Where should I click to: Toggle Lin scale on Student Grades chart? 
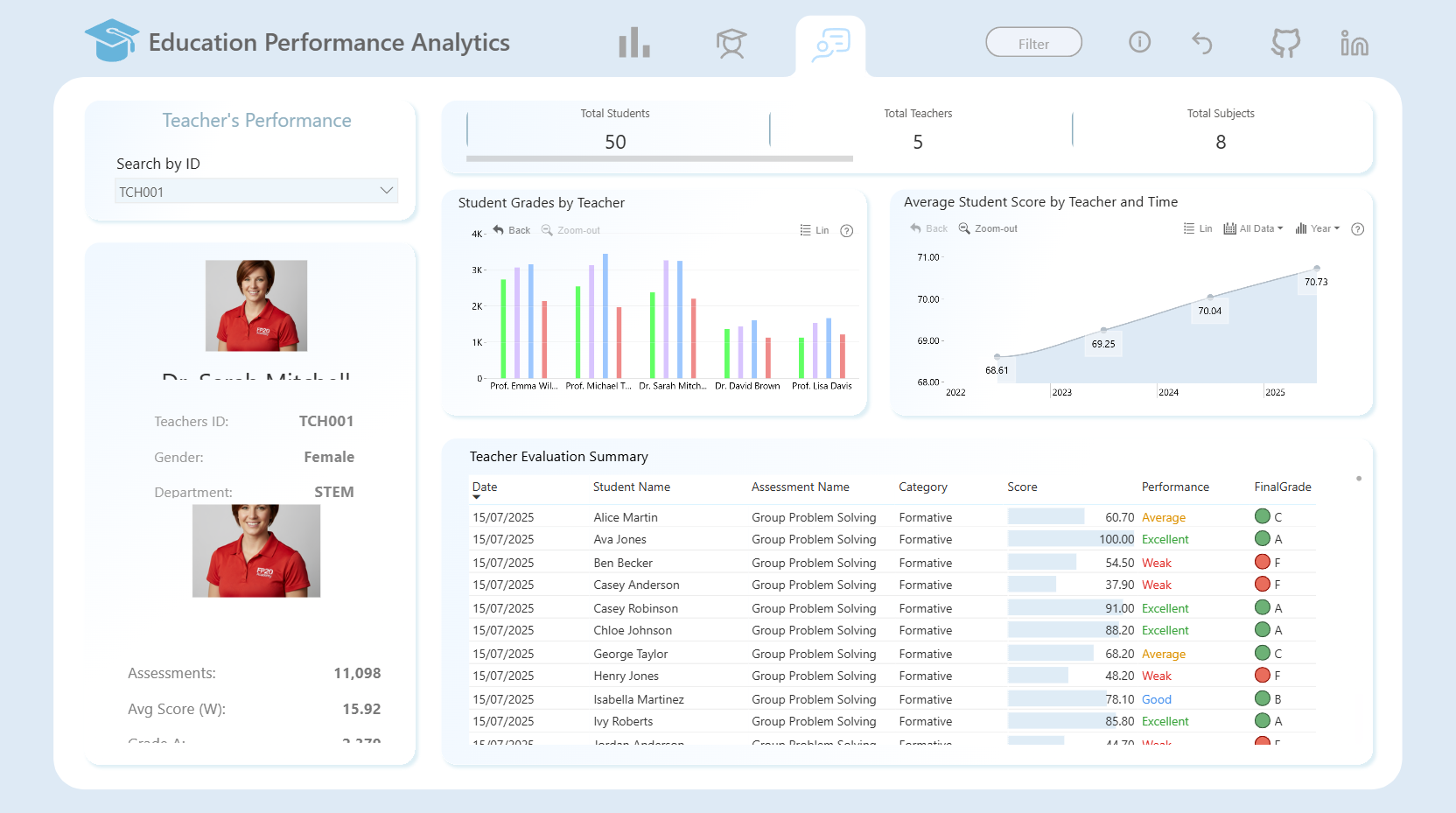(x=814, y=231)
